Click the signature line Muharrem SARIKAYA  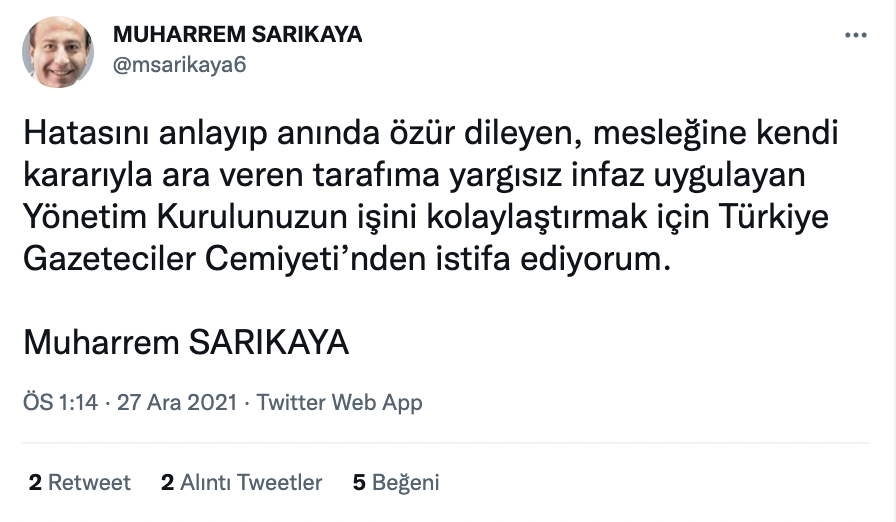pyautogui.click(x=186, y=342)
